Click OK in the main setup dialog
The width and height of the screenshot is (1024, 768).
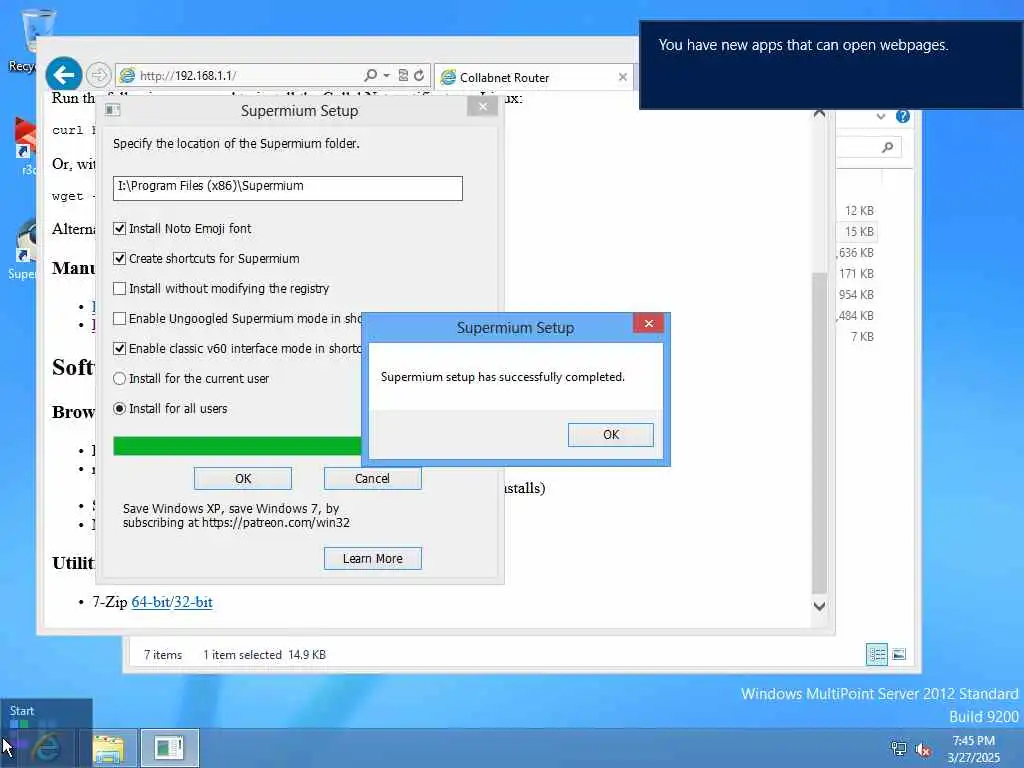[x=243, y=479]
